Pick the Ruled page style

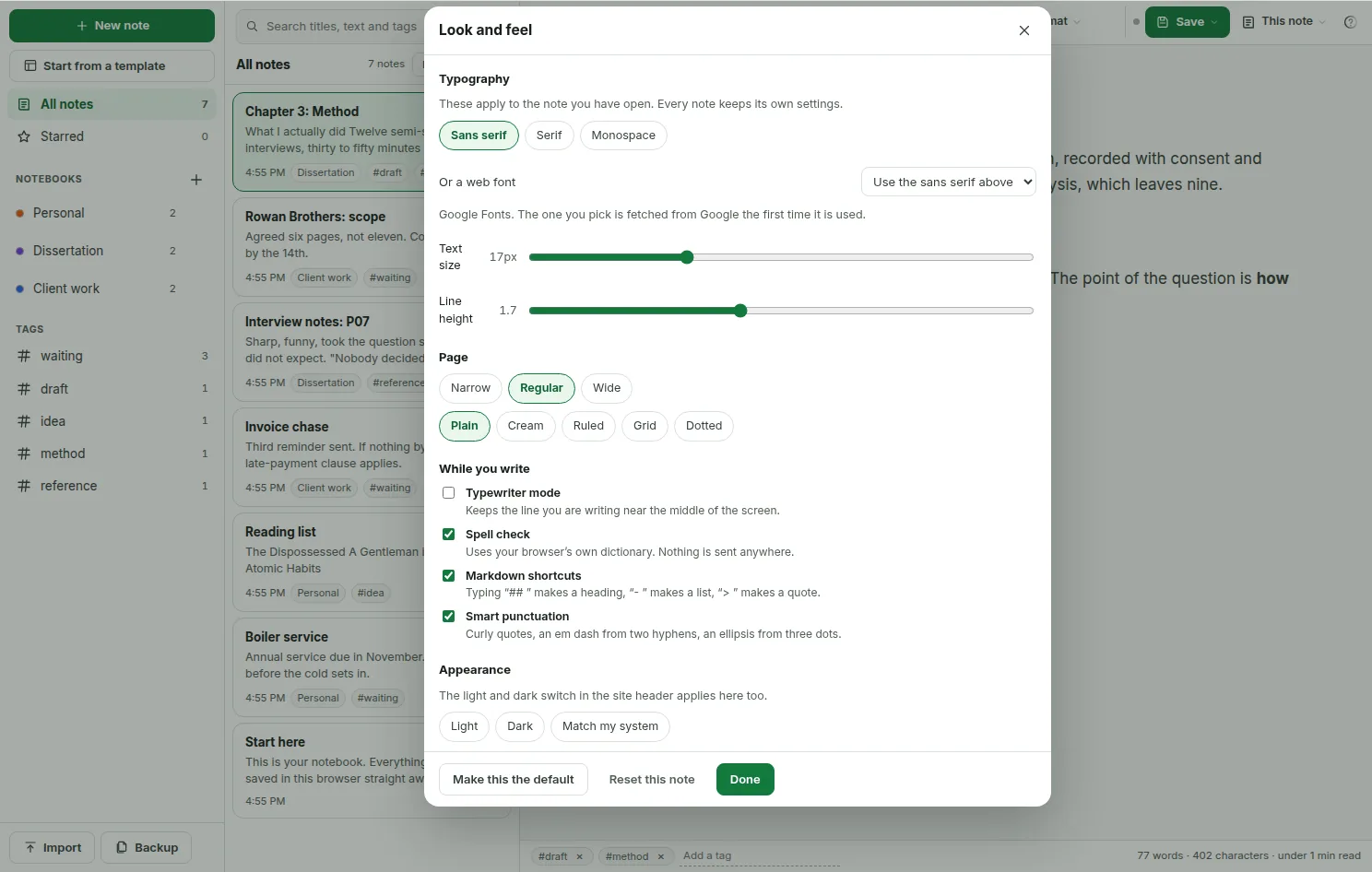[x=588, y=426]
